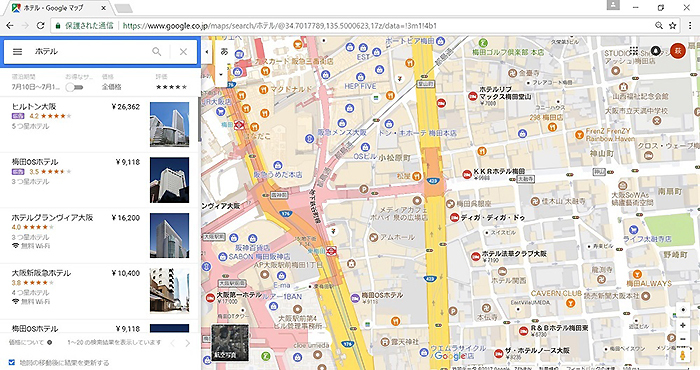Open Chrome three-dot menu
This screenshot has height=370, width=700.
point(690,26)
